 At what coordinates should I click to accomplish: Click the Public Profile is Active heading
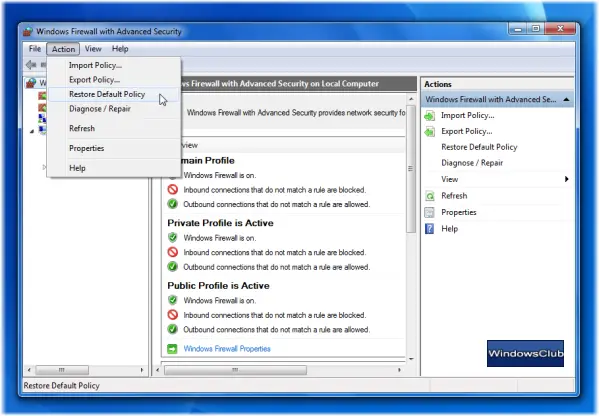(219, 286)
